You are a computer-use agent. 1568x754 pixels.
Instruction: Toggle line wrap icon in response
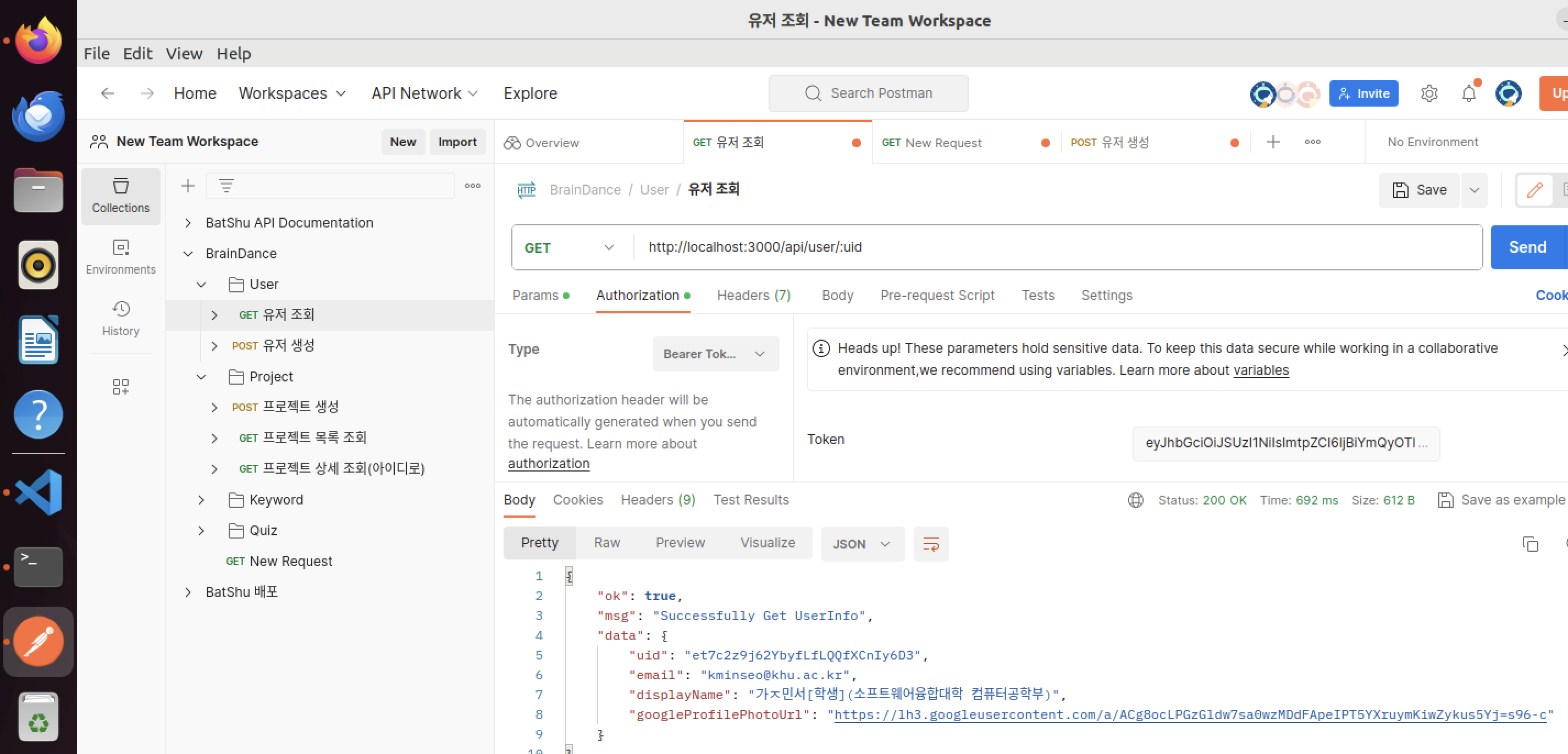click(x=931, y=544)
